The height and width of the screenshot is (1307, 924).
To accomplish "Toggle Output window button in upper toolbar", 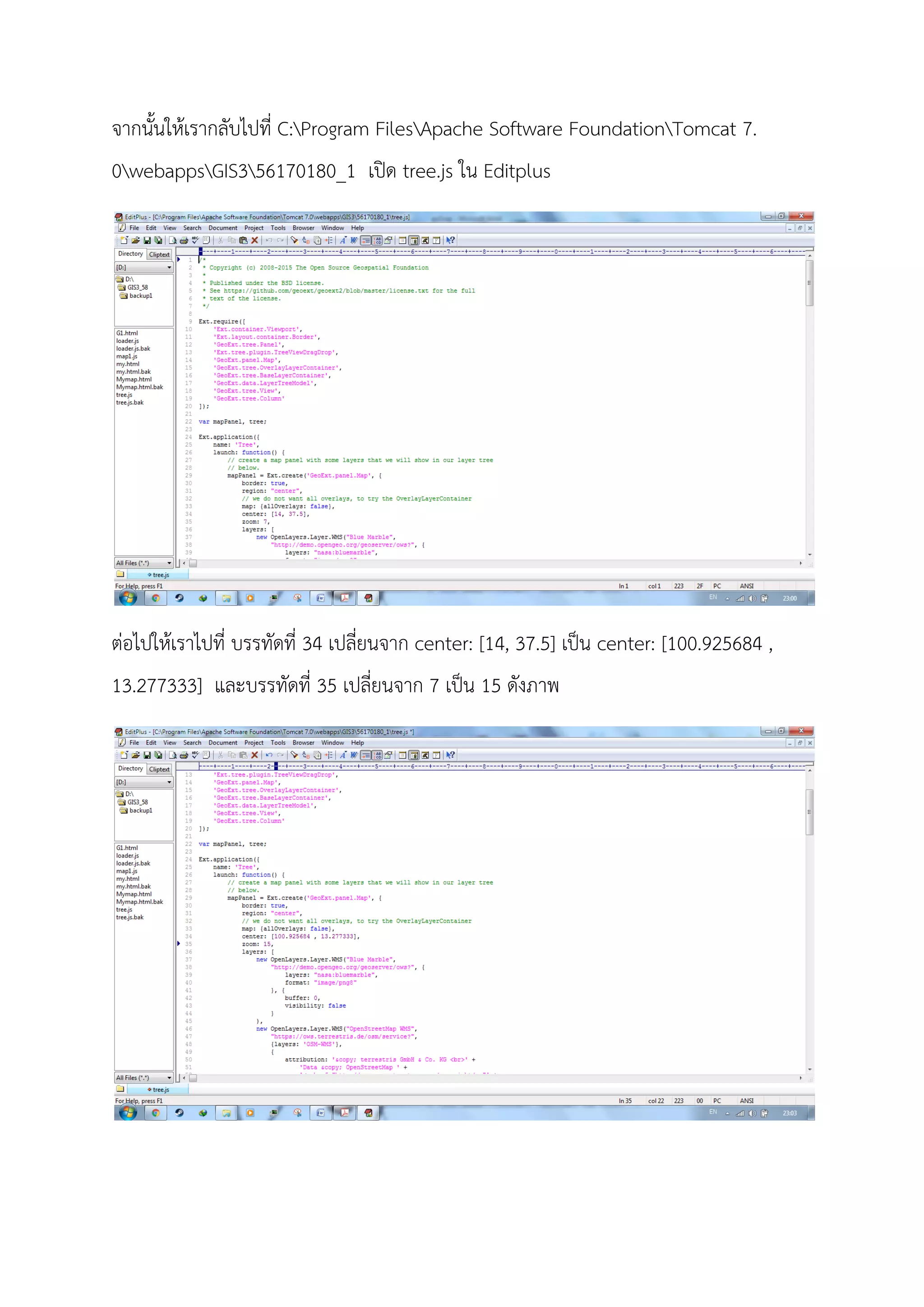I will (x=425, y=240).
